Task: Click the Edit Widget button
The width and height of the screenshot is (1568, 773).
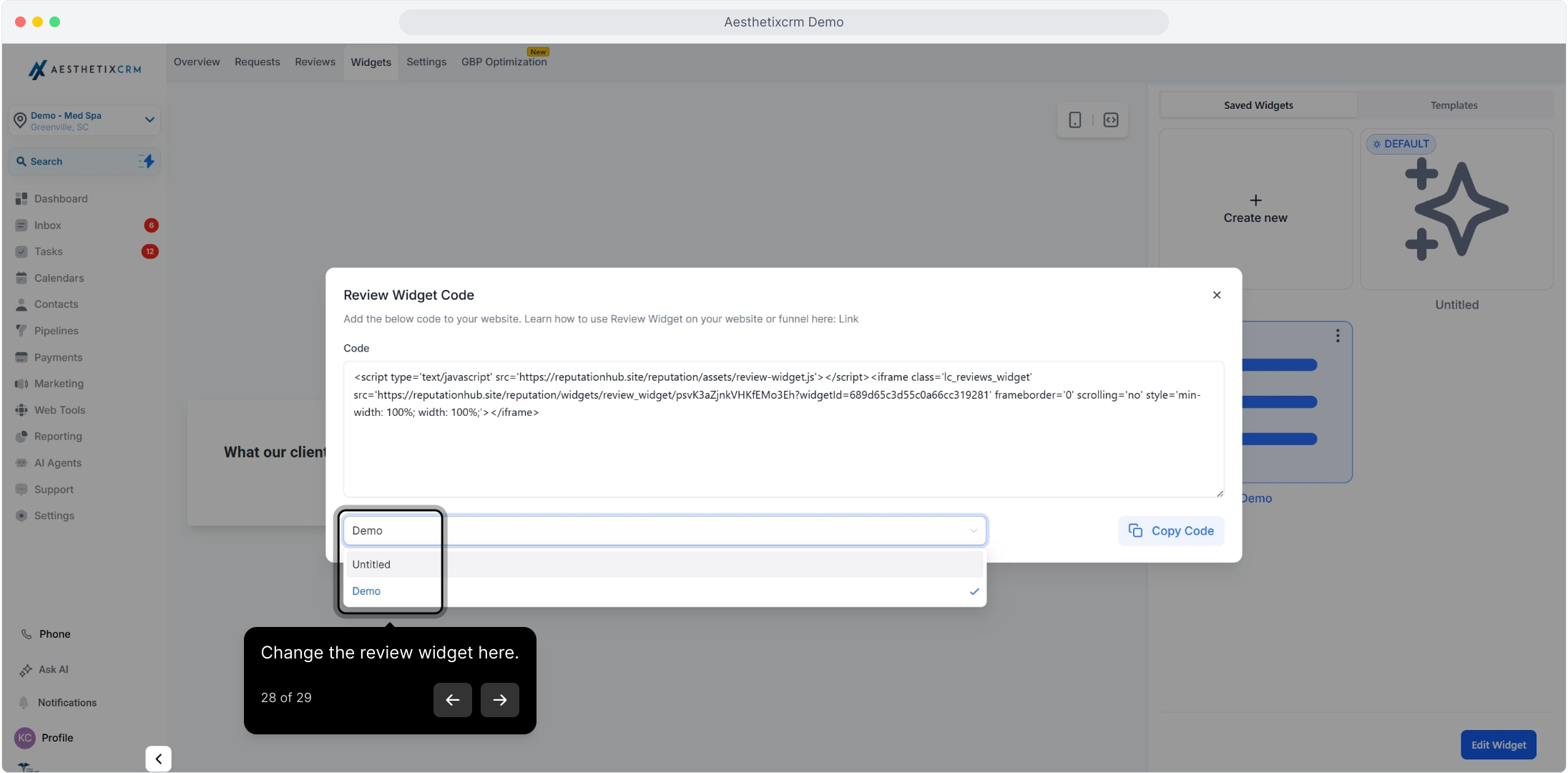Action: [1499, 745]
